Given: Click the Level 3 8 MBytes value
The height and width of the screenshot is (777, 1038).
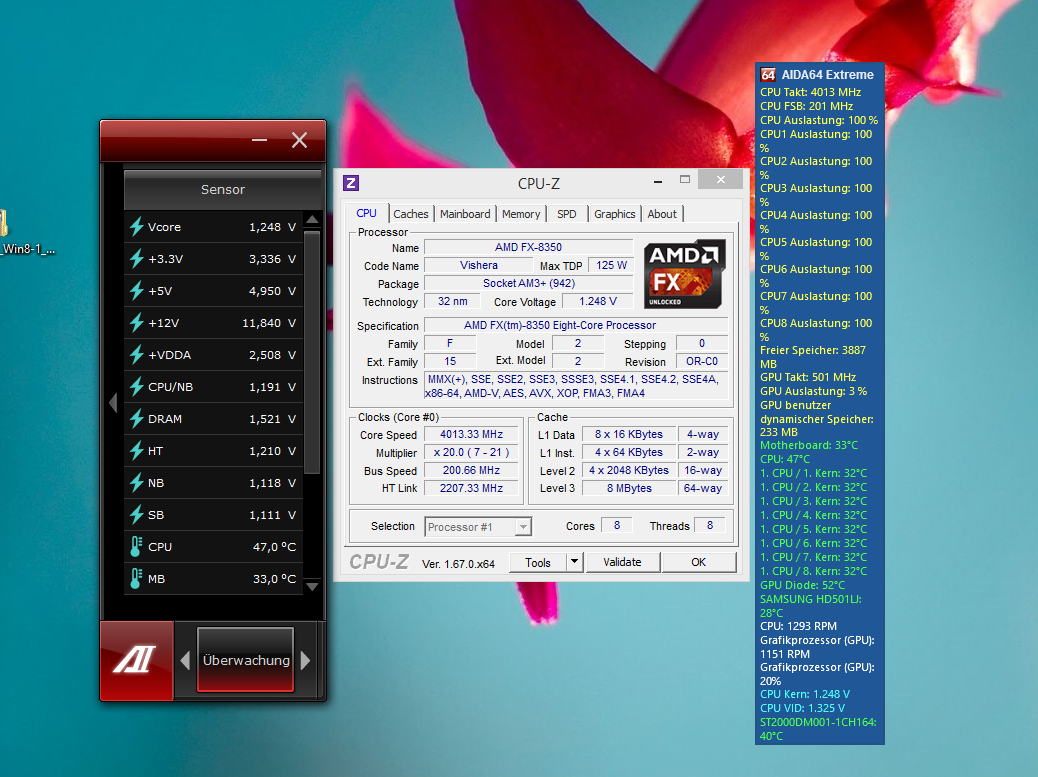Looking at the screenshot, I should [x=629, y=488].
